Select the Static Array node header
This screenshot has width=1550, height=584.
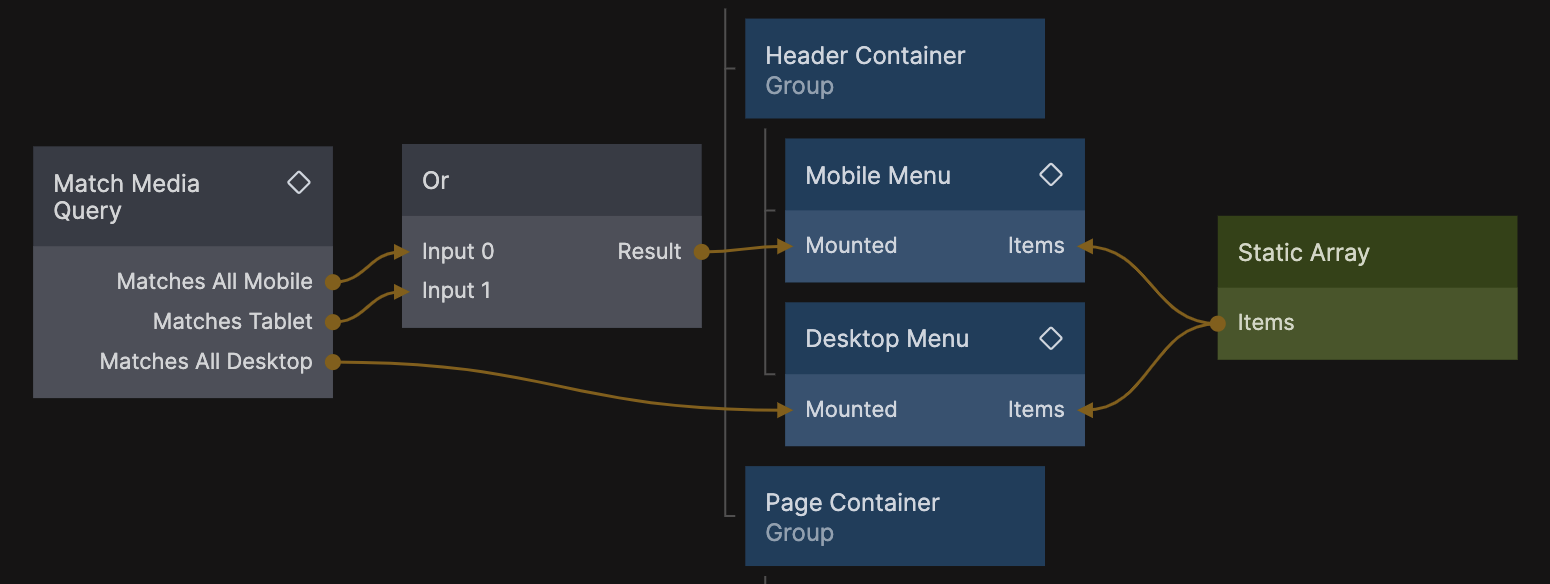(x=1366, y=253)
